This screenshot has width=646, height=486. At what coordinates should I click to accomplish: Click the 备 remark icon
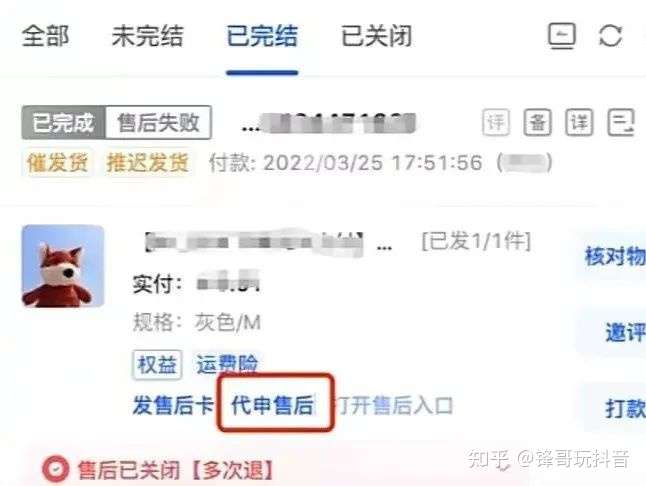coord(538,122)
